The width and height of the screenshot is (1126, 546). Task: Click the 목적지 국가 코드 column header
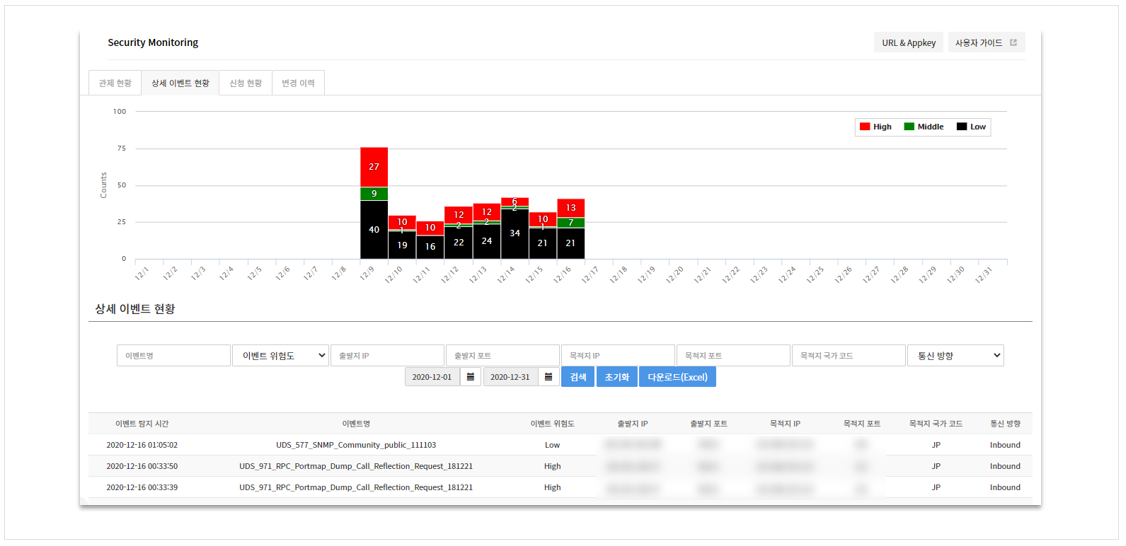pyautogui.click(x=936, y=424)
